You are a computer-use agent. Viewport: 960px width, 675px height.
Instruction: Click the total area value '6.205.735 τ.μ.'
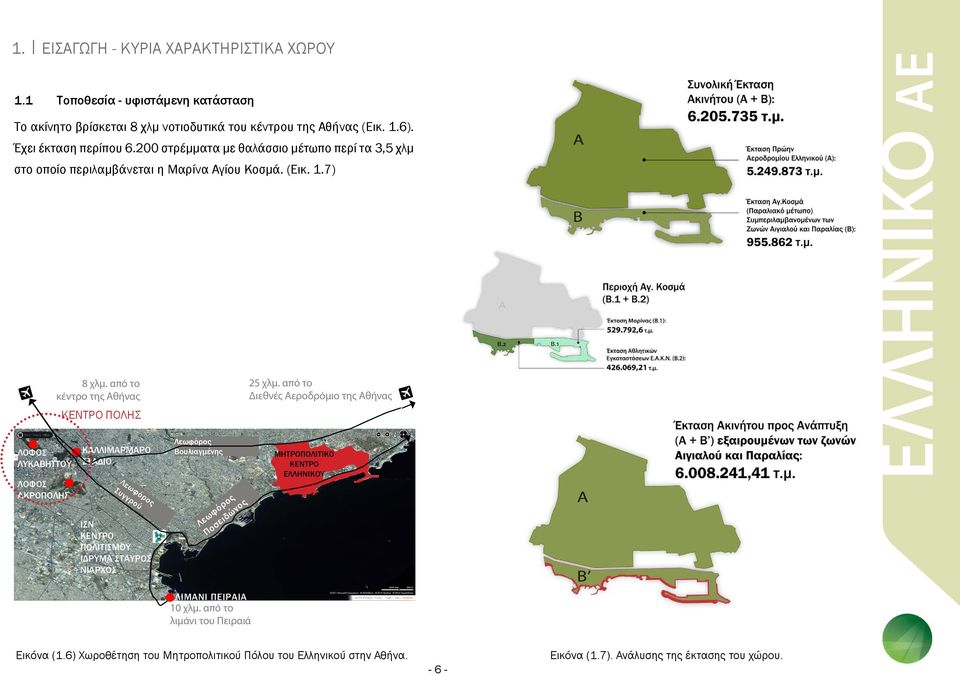(x=735, y=116)
